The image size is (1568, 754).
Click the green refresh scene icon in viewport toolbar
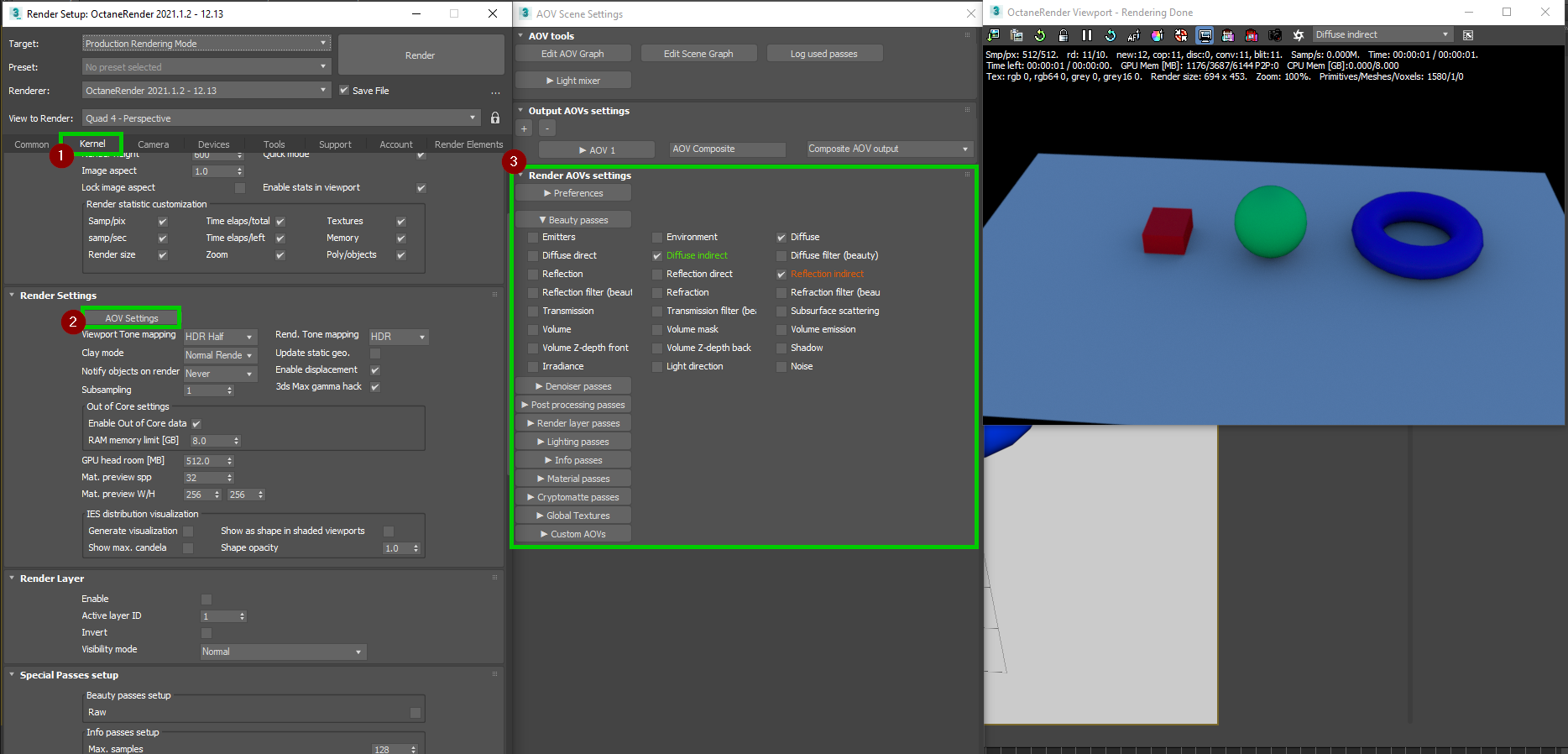(x=1040, y=35)
